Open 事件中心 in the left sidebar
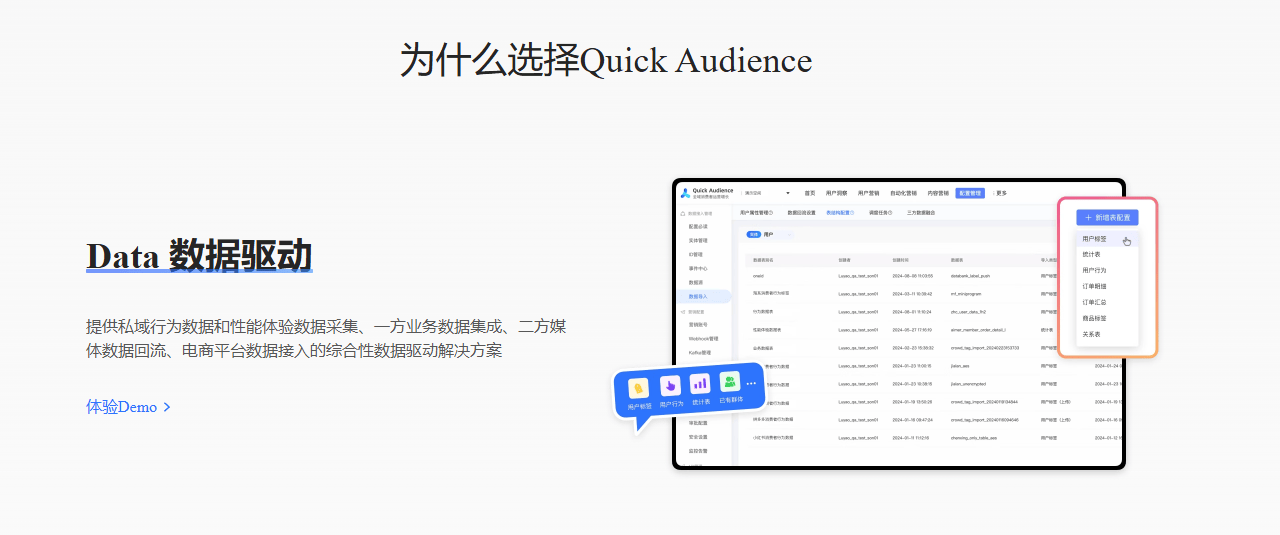1280x535 pixels. tap(698, 268)
